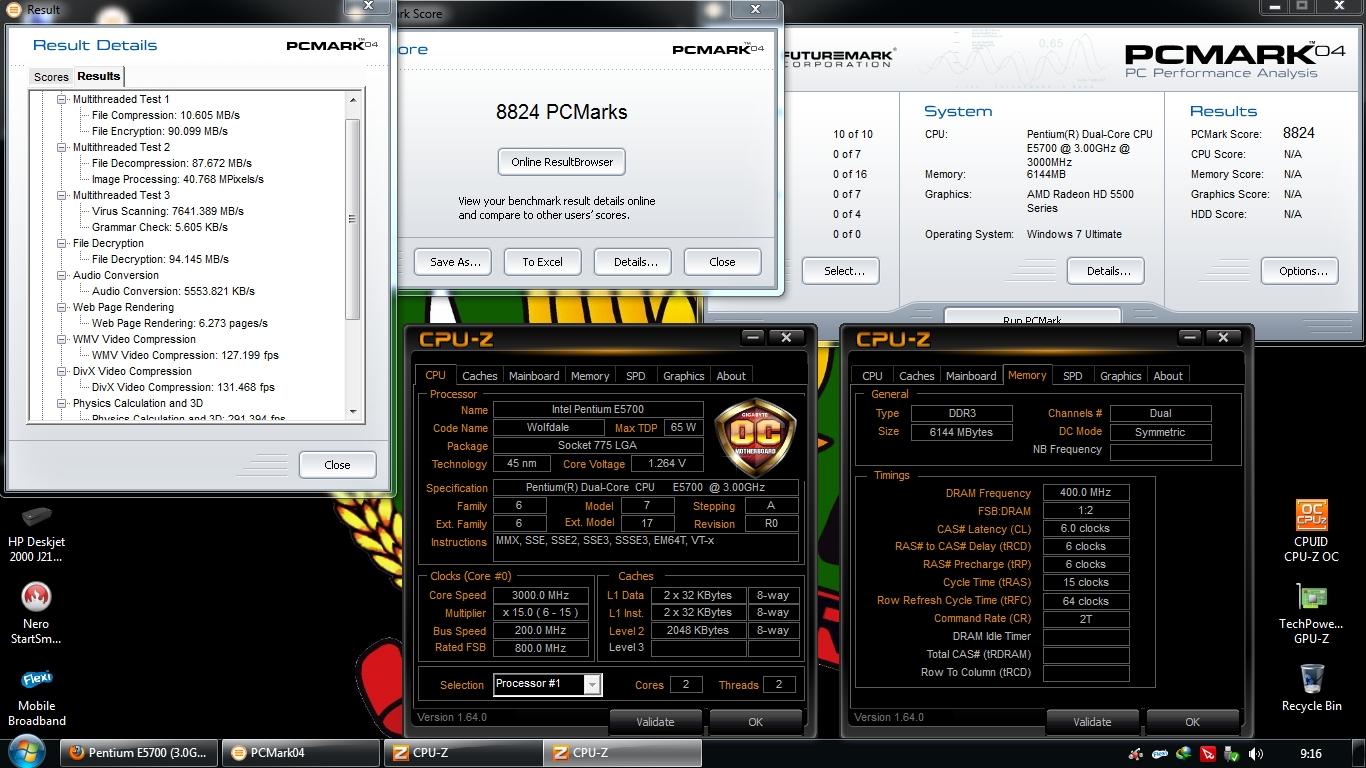Click the Core Speed 3000.0 MHz field
Screen dimensions: 1366x768
point(540,595)
